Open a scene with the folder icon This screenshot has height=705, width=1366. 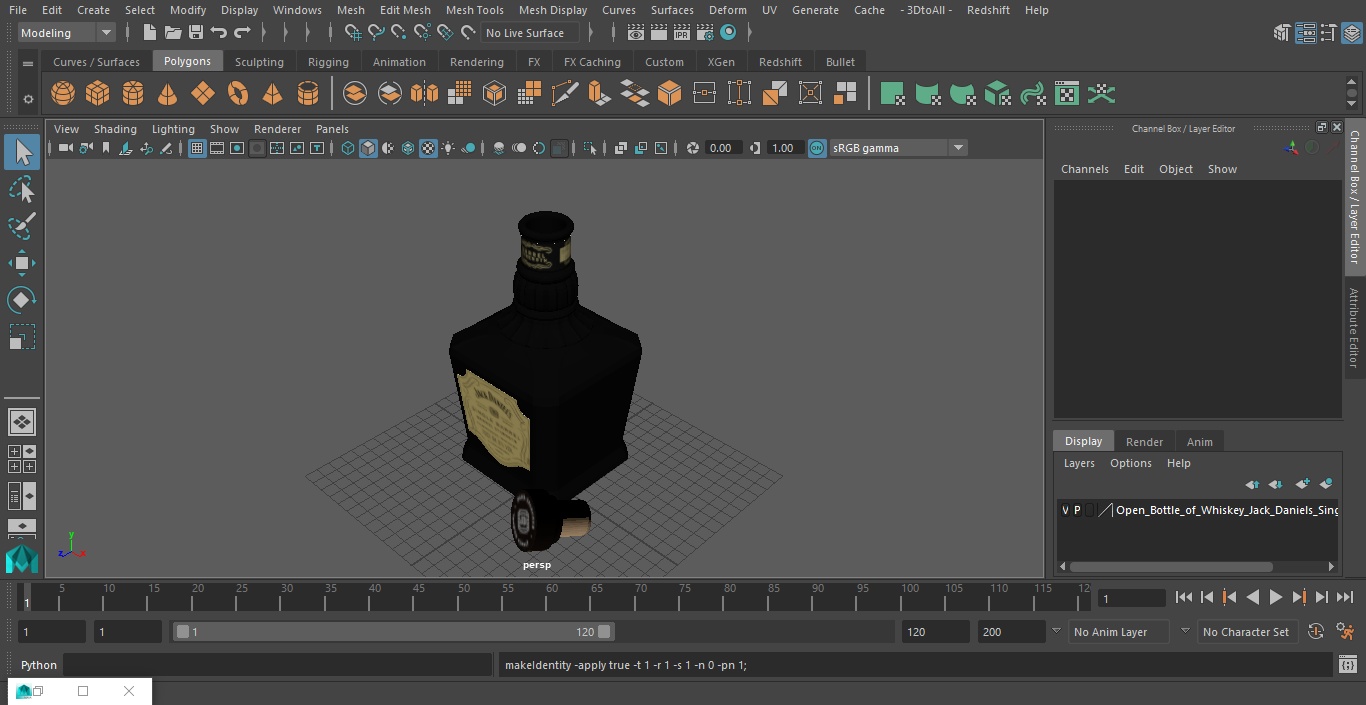pos(173,33)
